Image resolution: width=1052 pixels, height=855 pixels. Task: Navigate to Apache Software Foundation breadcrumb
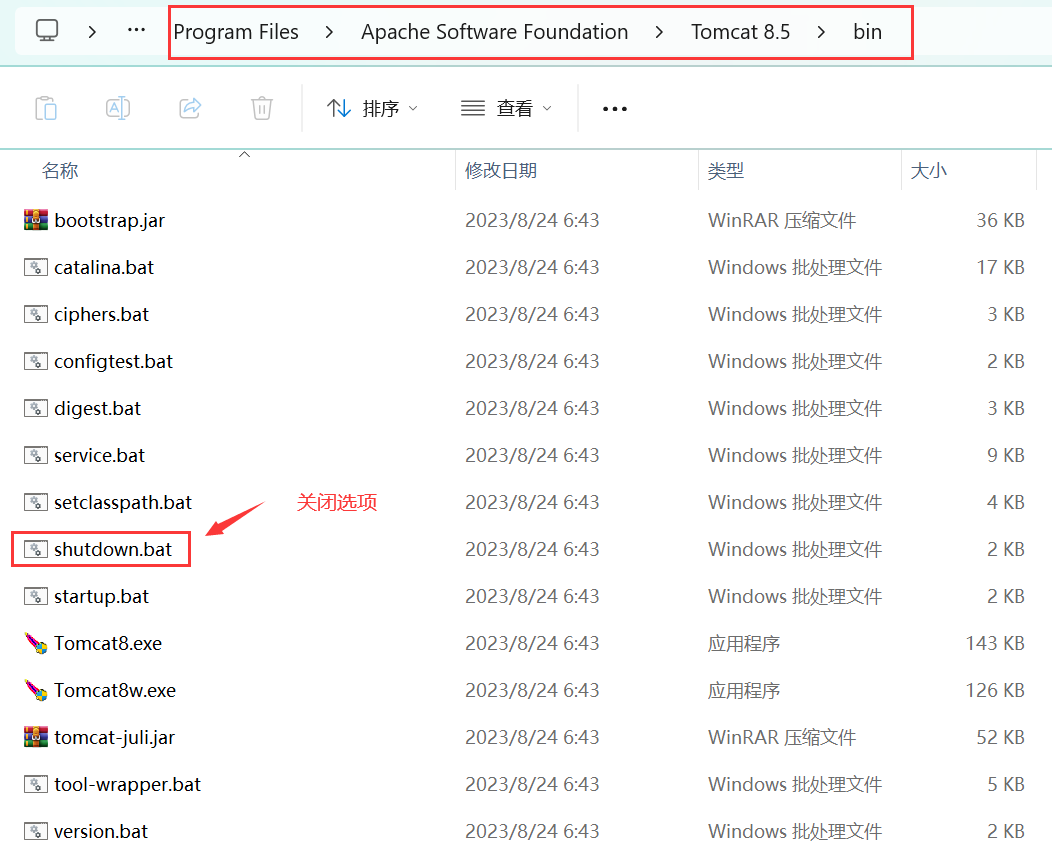click(x=494, y=32)
